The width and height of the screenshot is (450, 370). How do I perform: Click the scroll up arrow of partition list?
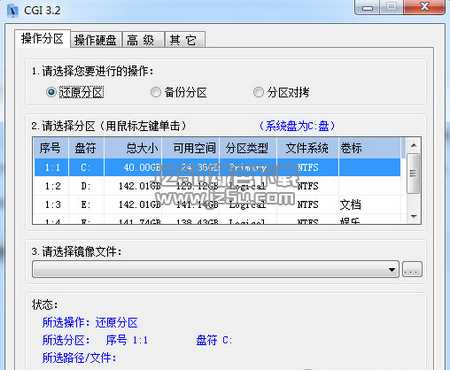click(413, 145)
